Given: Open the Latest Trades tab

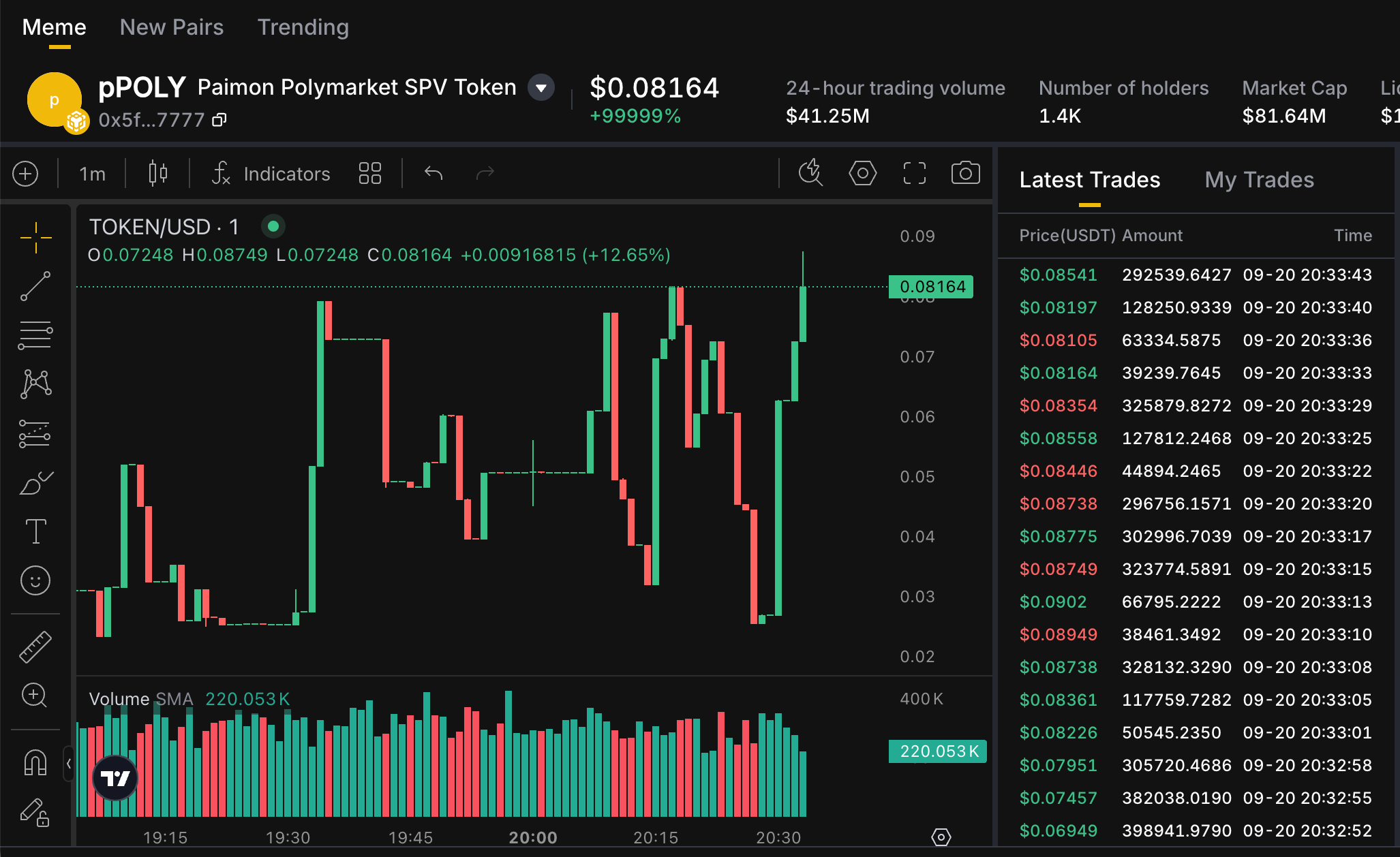Looking at the screenshot, I should point(1090,180).
